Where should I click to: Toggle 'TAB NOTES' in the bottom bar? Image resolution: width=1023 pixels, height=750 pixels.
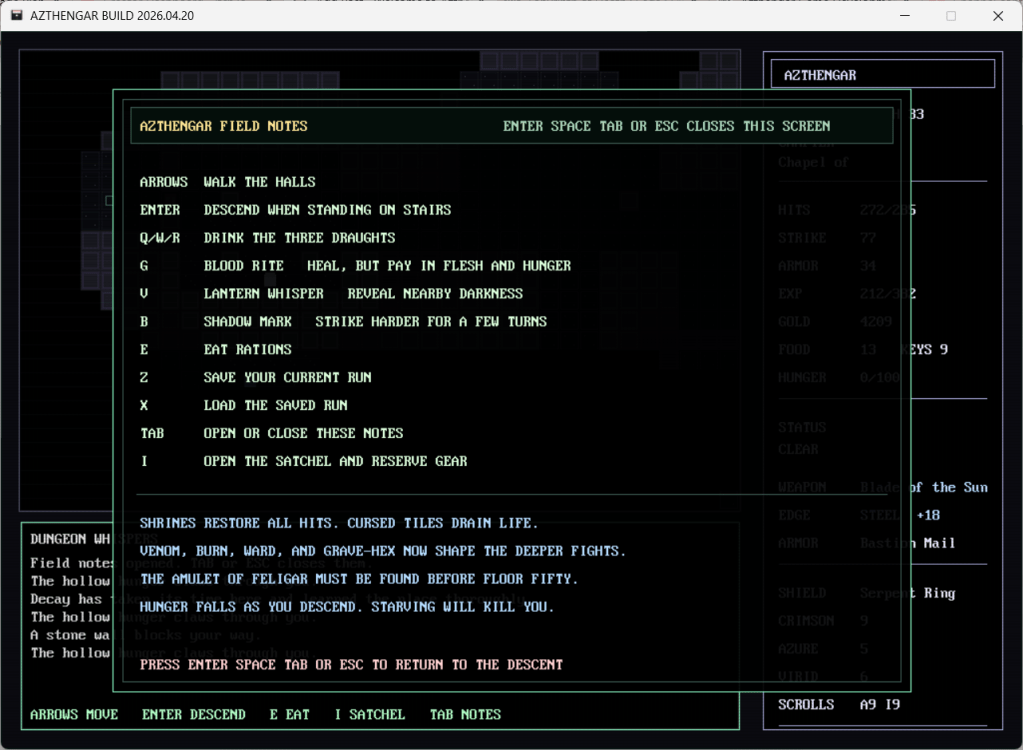(465, 715)
